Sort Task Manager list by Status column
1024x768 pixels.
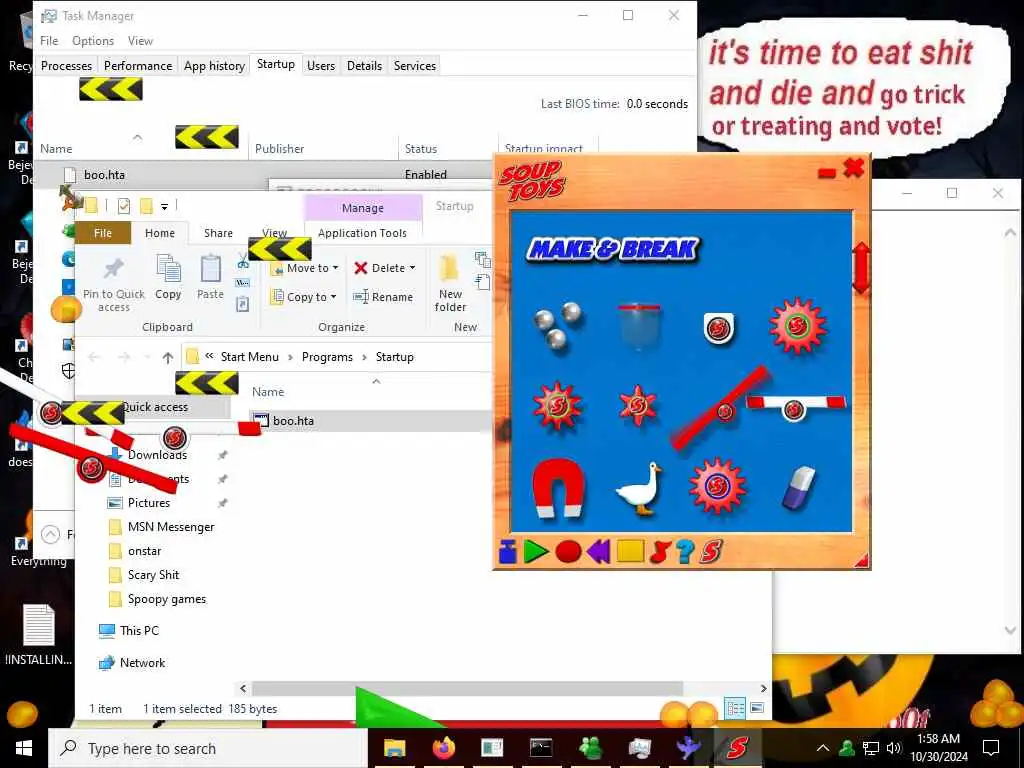coord(421,148)
